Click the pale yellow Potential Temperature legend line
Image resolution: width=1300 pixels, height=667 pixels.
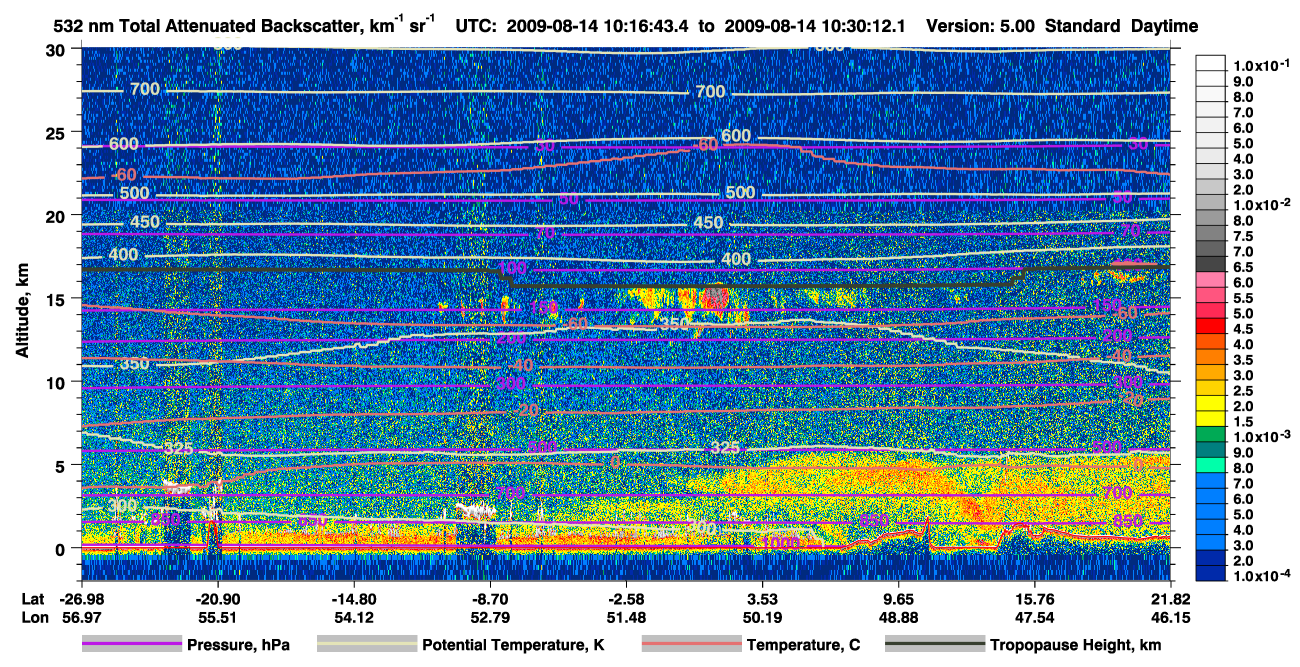[x=366, y=645]
